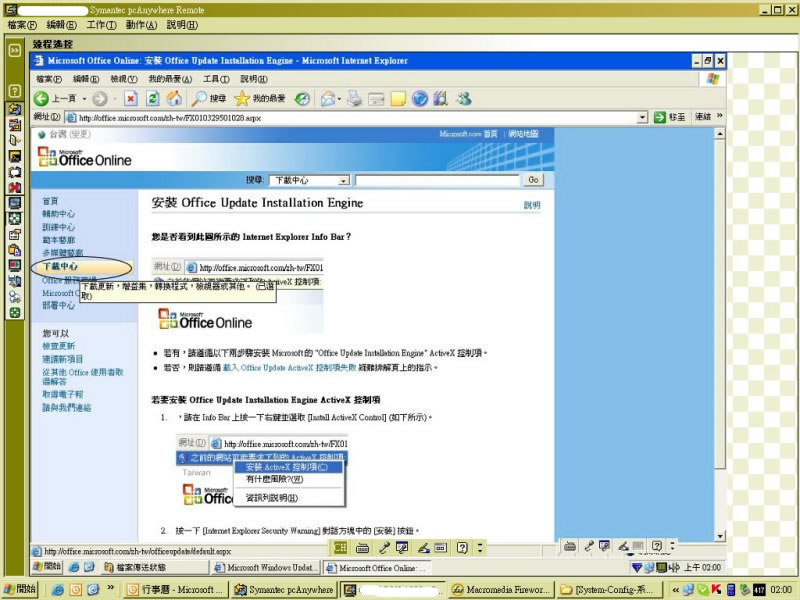
Task: Click the remote IME help question mark icon
Action: click(462, 547)
